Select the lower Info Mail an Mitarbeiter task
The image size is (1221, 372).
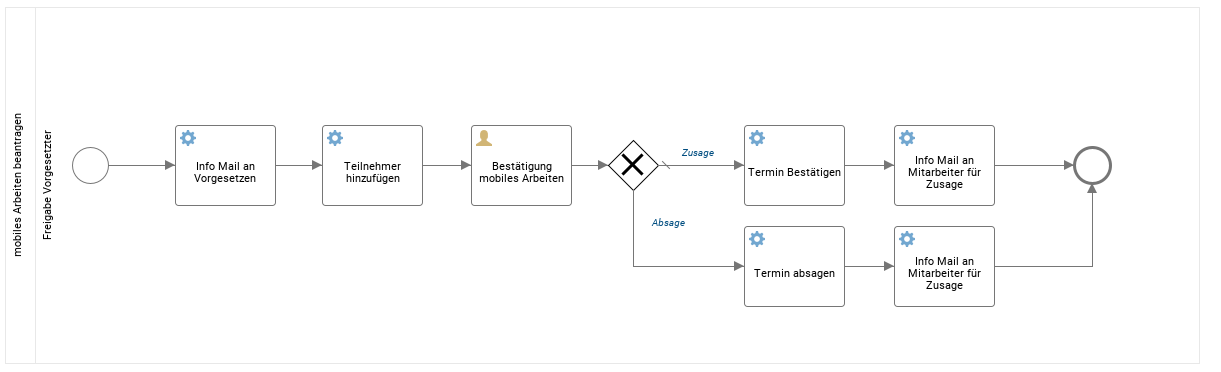pos(945,266)
